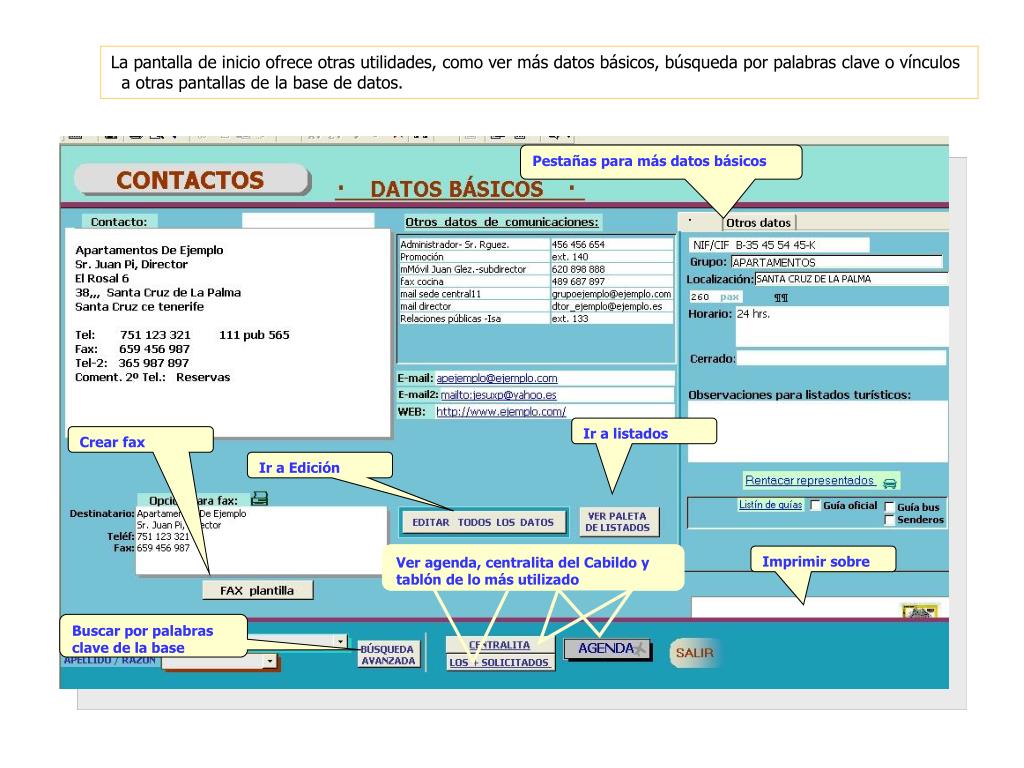Click the number 456 456 654

(611, 245)
